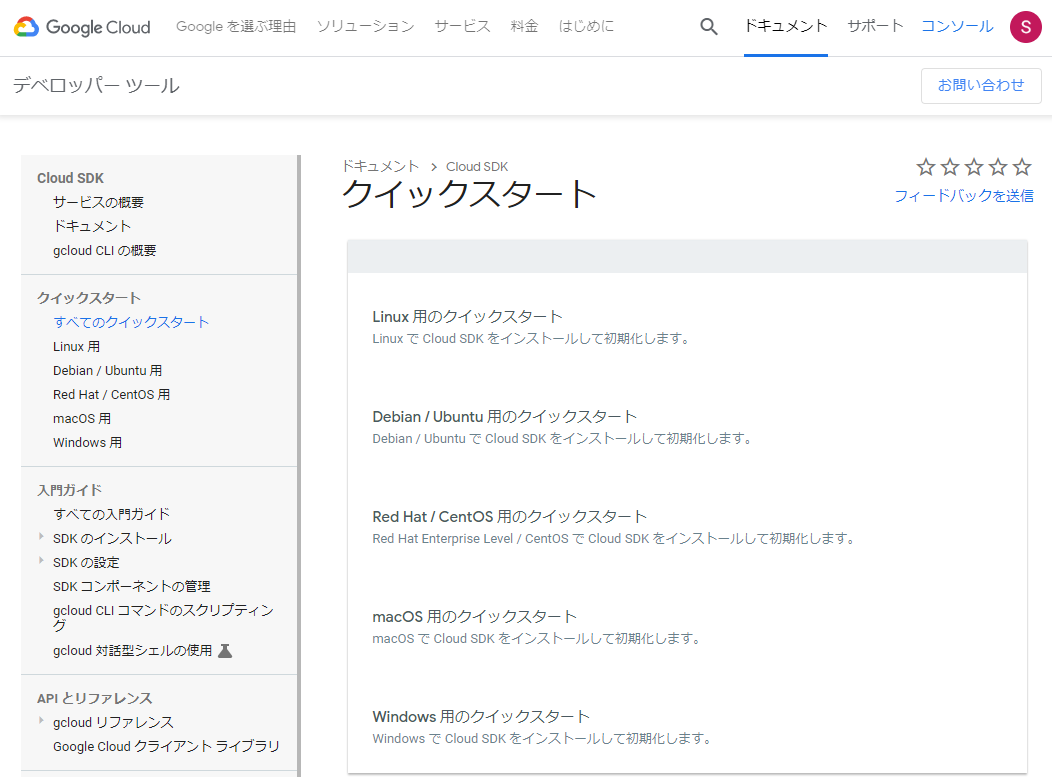Viewport: 1052px width, 777px height.
Task: Click the API とリファレンス section heading
Action: [x=95, y=698]
